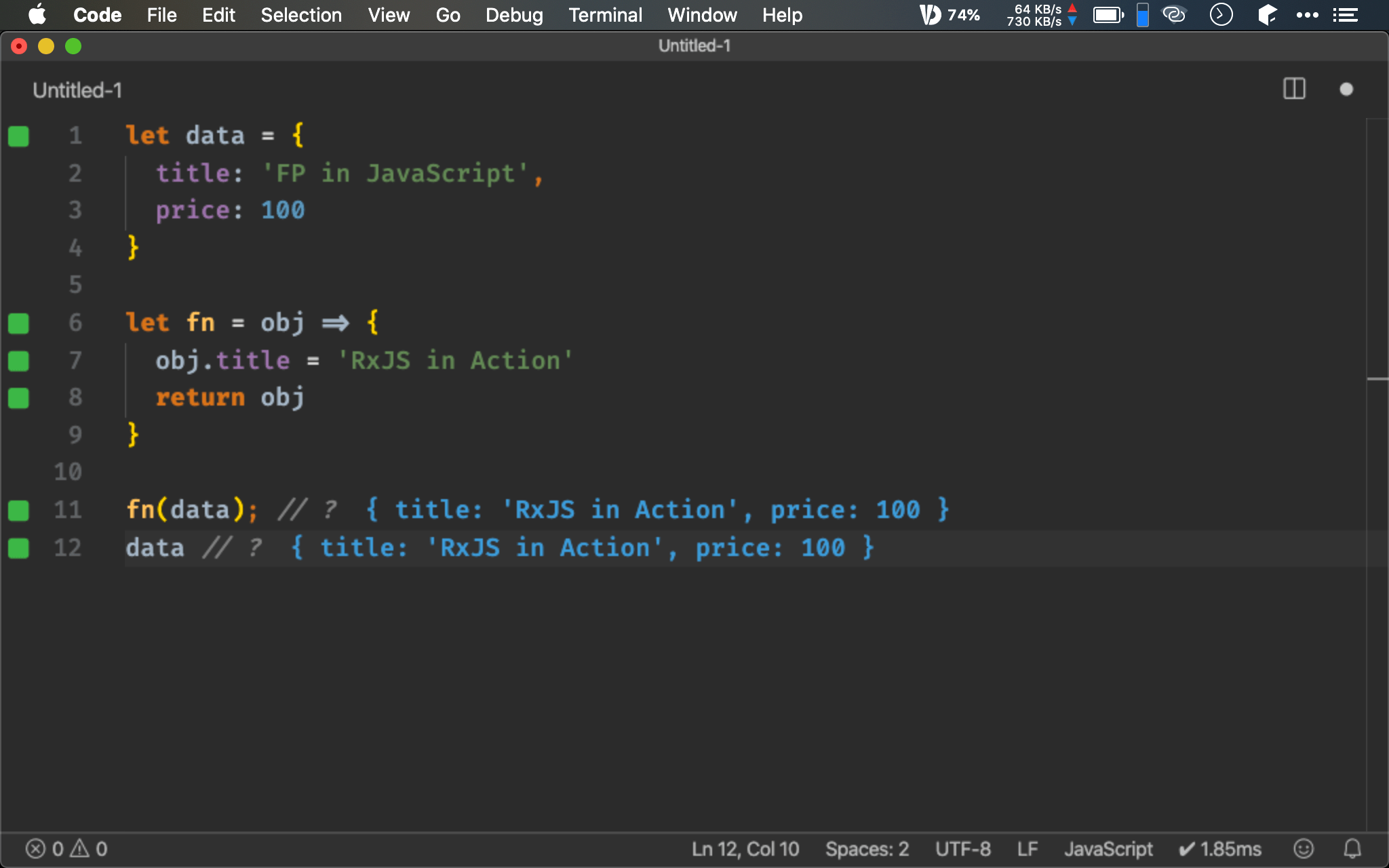Viewport: 1389px width, 868px height.
Task: Open the Spaces: 2 indentation selector
Action: (867, 848)
